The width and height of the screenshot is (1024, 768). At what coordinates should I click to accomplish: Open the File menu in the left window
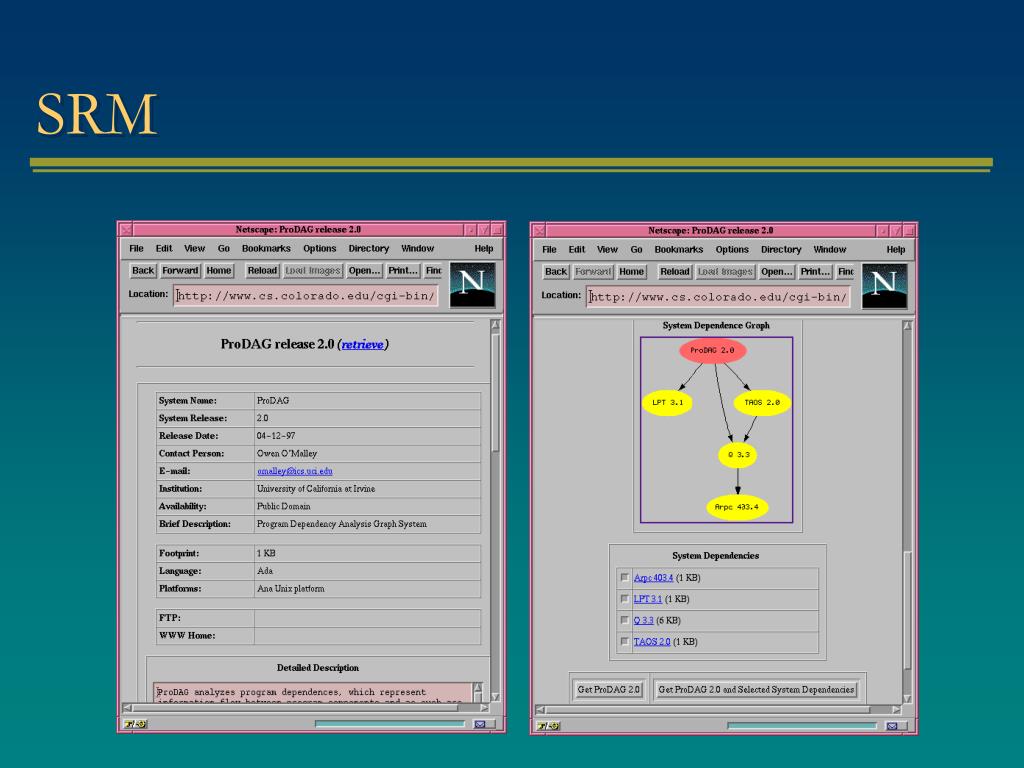(x=136, y=248)
